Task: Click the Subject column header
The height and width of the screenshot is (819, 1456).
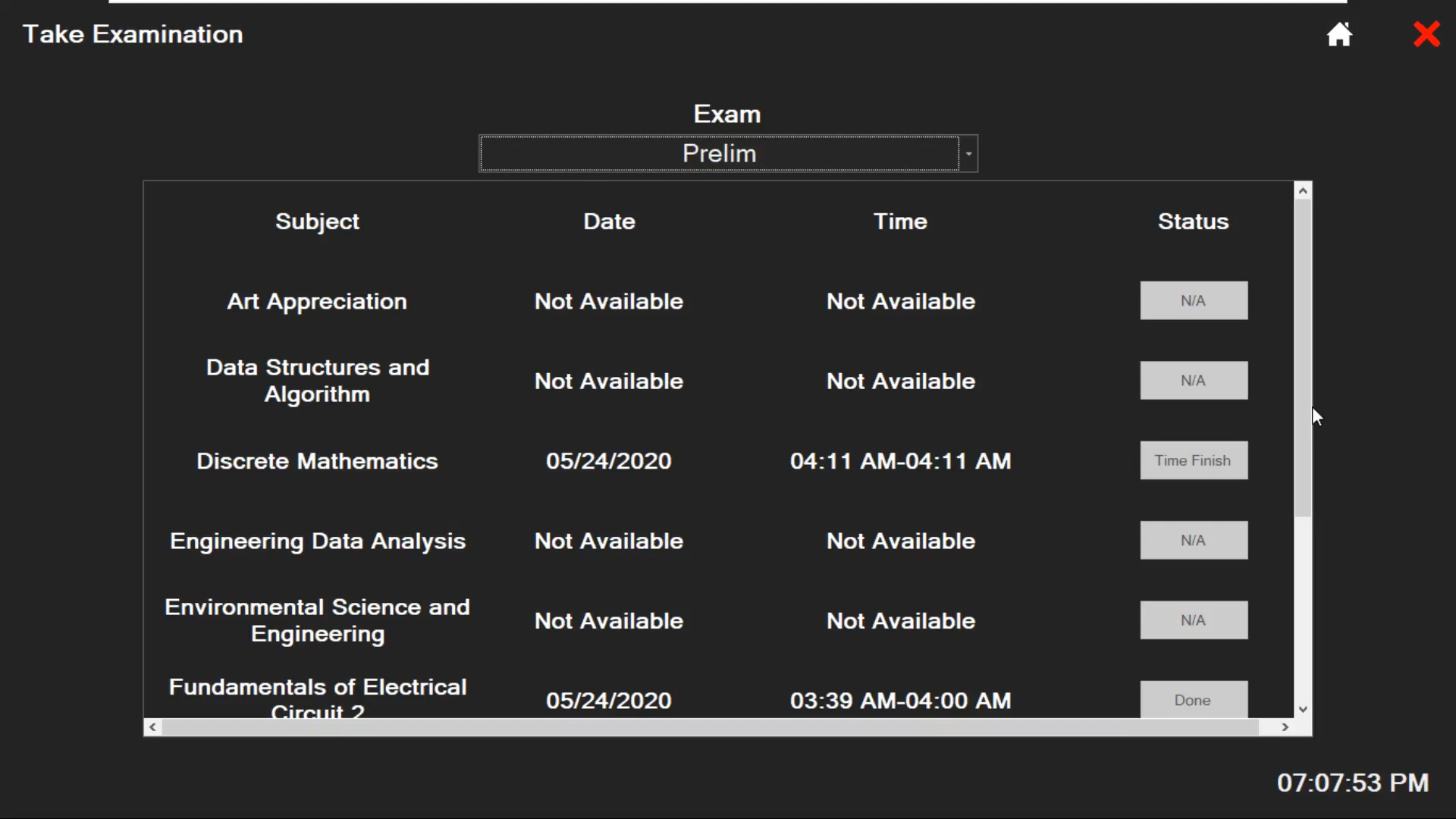Action: 317,221
